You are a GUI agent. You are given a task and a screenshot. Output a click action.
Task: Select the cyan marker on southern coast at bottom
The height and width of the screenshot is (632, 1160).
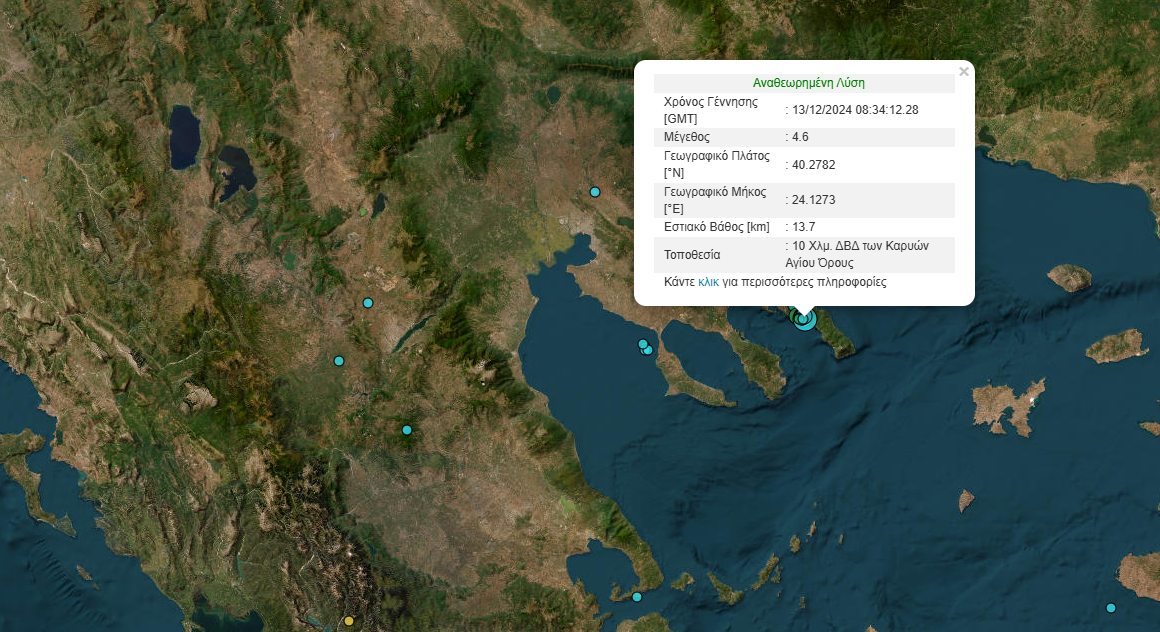tap(637, 597)
